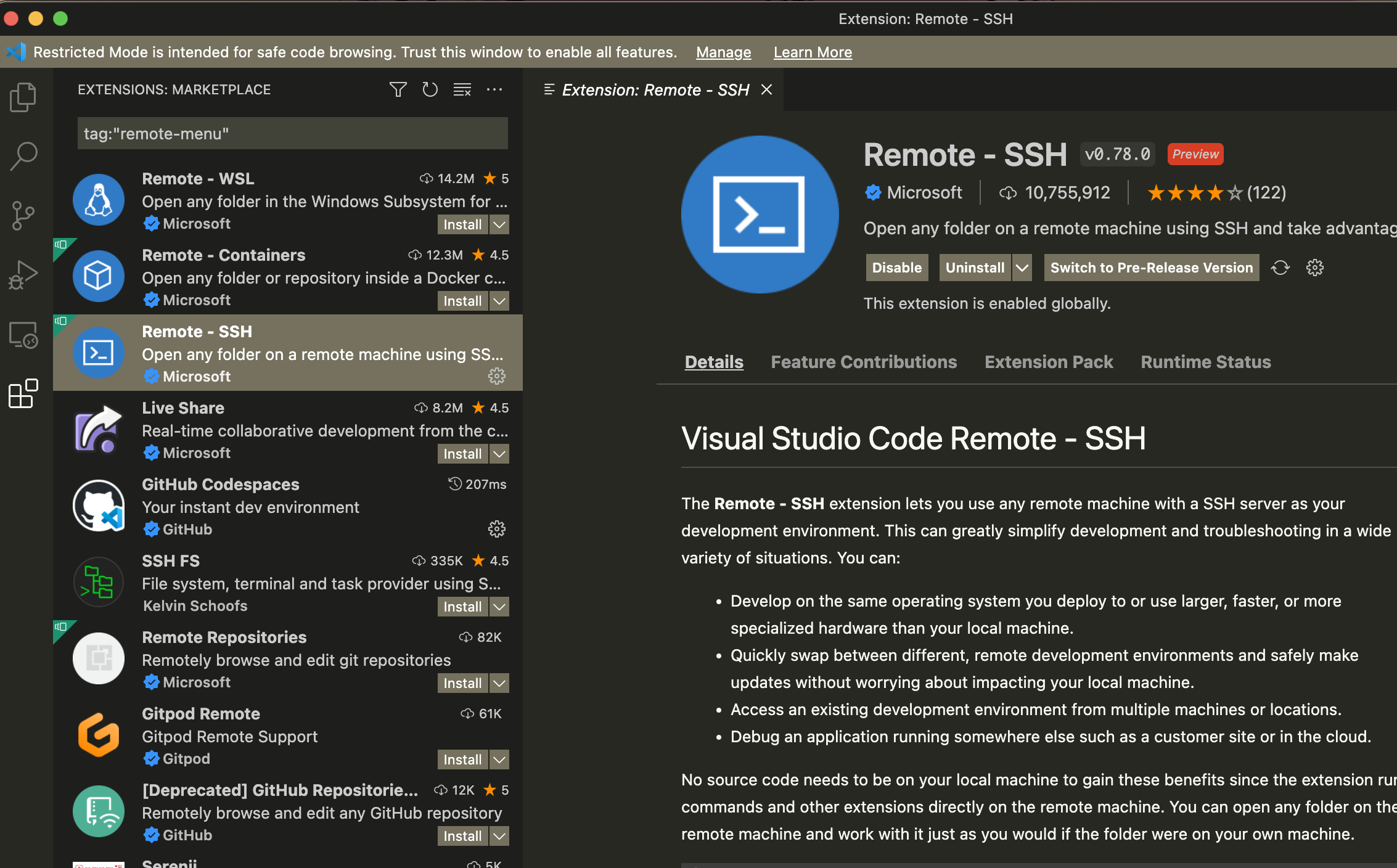
Task: Open the Source Control view
Action: pos(23,215)
